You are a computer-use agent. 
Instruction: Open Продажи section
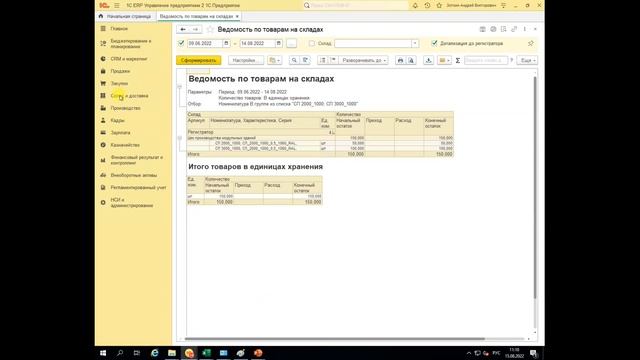click(120, 71)
